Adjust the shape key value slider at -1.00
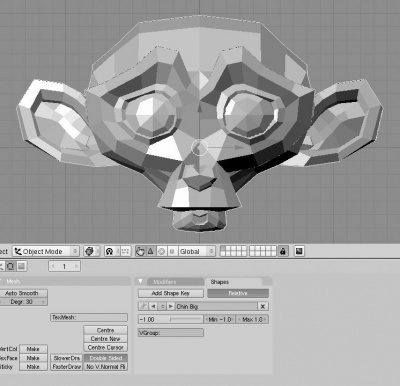 [x=171, y=319]
